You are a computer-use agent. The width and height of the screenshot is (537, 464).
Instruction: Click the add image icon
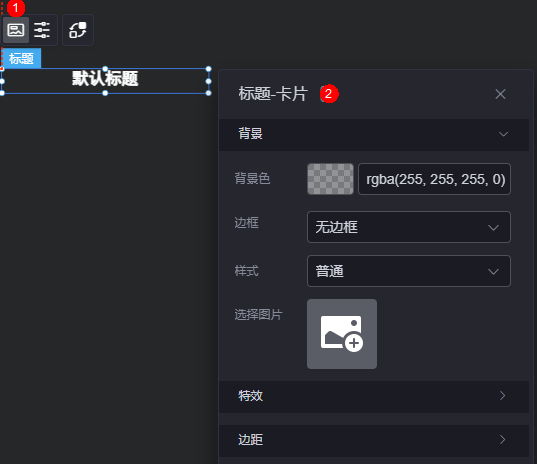(x=342, y=333)
